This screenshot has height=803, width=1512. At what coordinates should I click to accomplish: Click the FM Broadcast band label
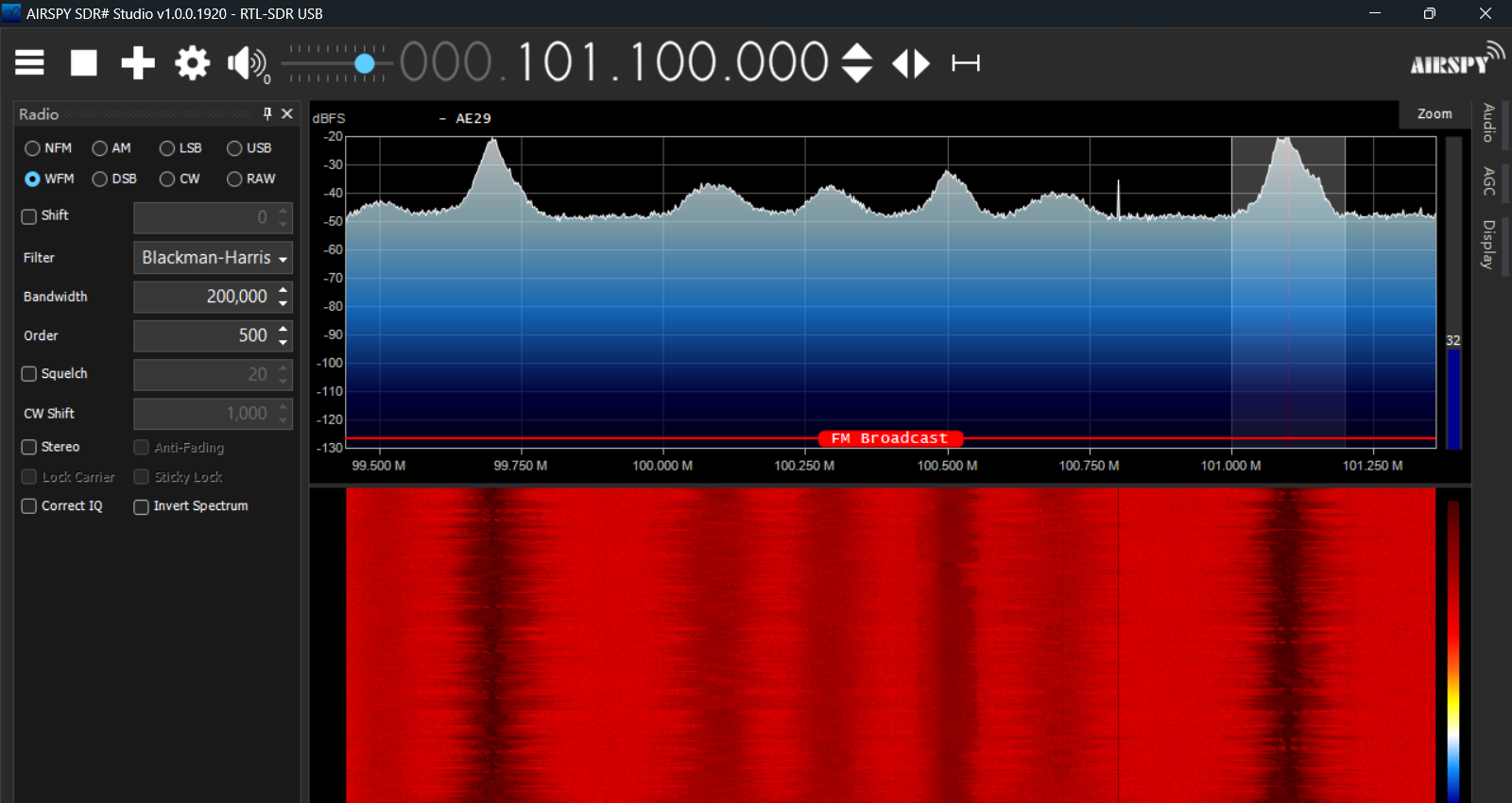(x=889, y=438)
